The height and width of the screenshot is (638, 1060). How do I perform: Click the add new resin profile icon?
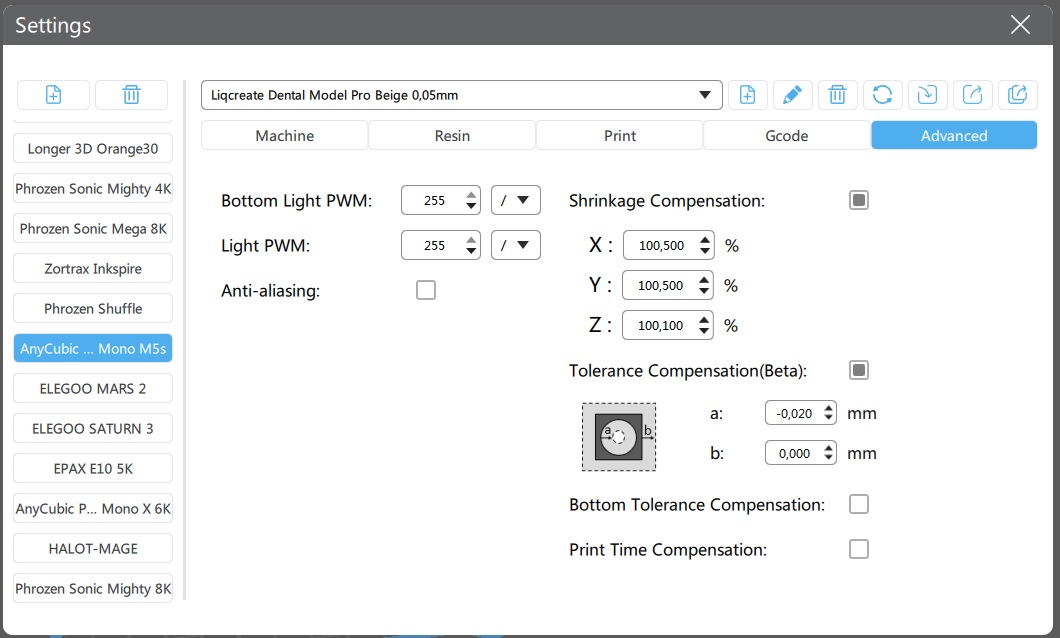pyautogui.click(x=747, y=95)
